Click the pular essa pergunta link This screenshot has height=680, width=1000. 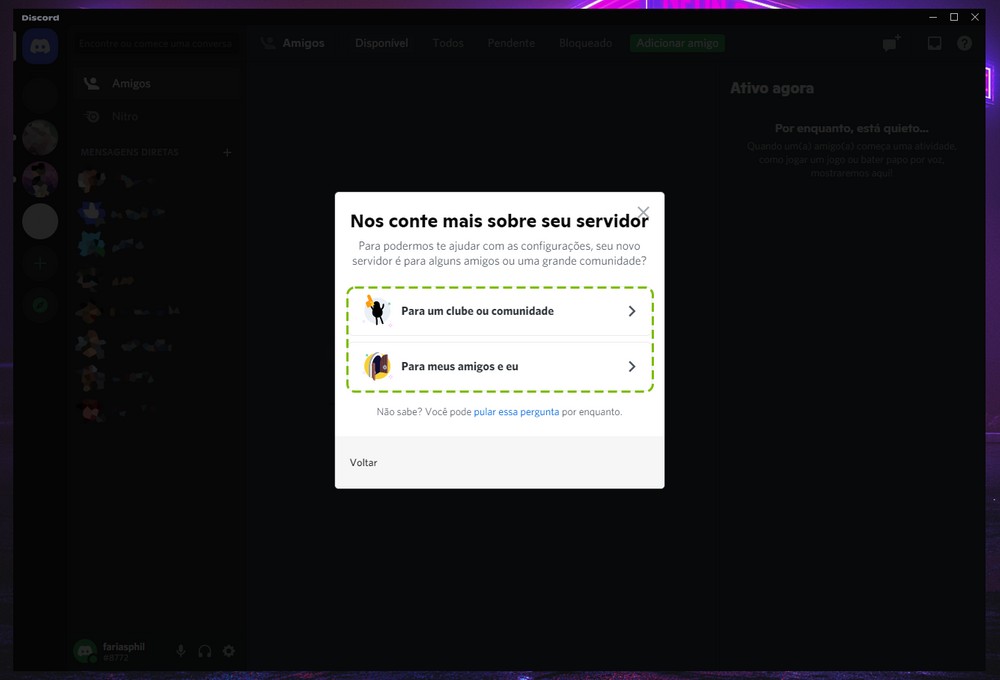[516, 412]
